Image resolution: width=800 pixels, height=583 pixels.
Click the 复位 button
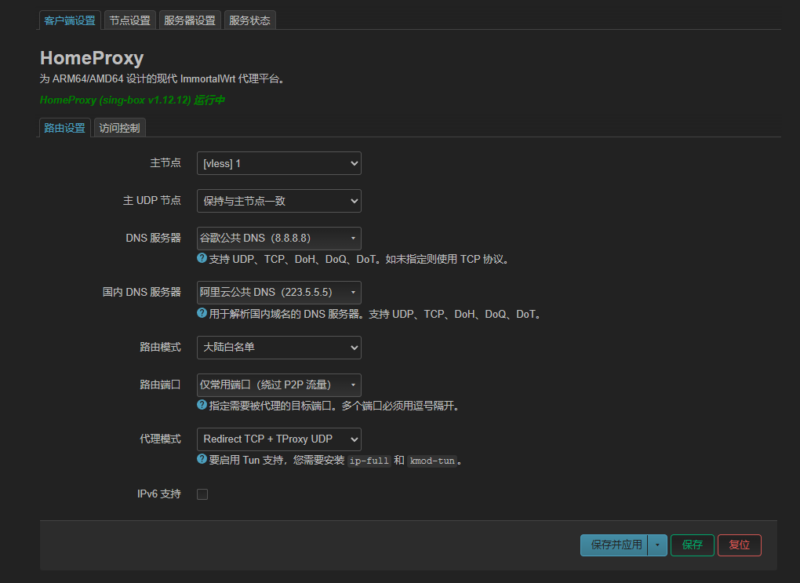click(739, 545)
